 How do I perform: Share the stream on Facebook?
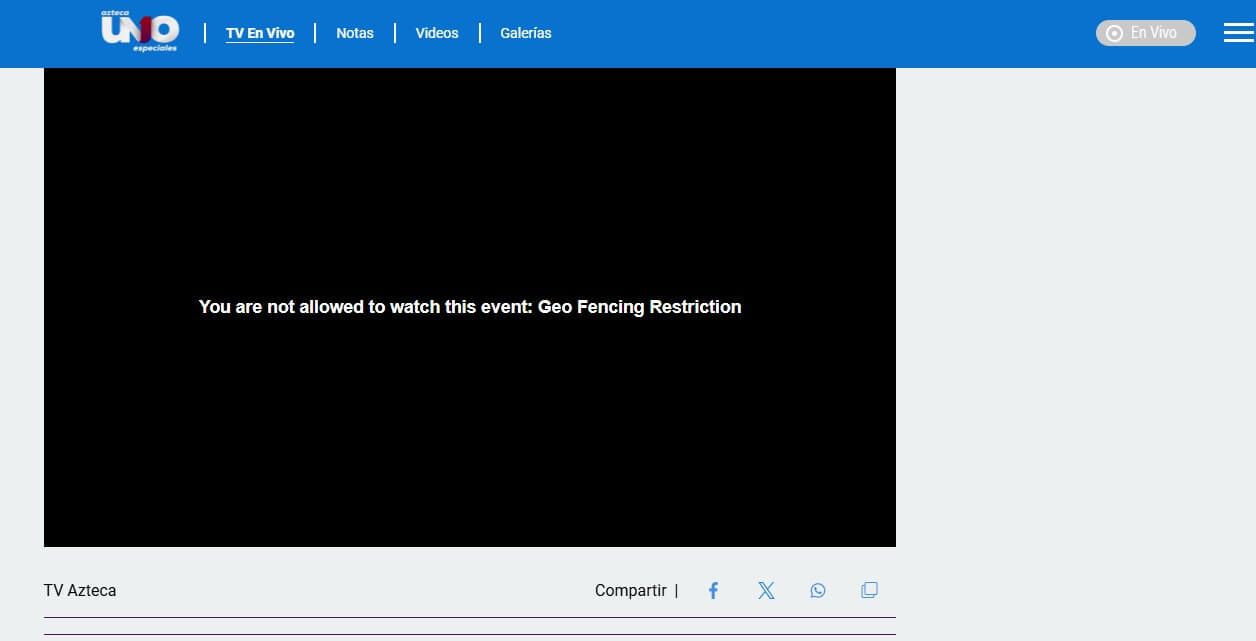pyautogui.click(x=713, y=591)
